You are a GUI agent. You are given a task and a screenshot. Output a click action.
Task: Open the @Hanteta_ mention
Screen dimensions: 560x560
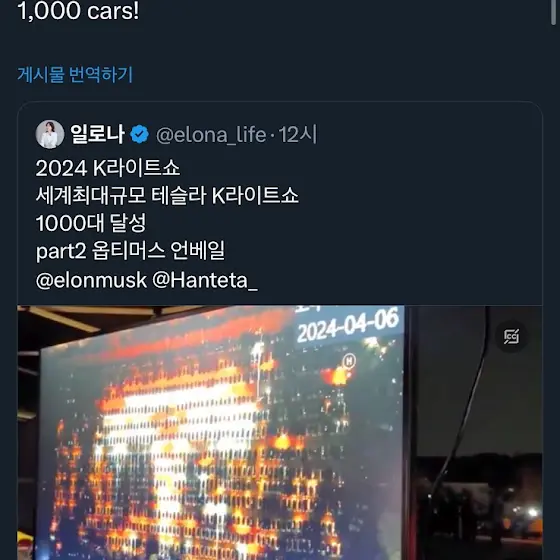click(205, 280)
